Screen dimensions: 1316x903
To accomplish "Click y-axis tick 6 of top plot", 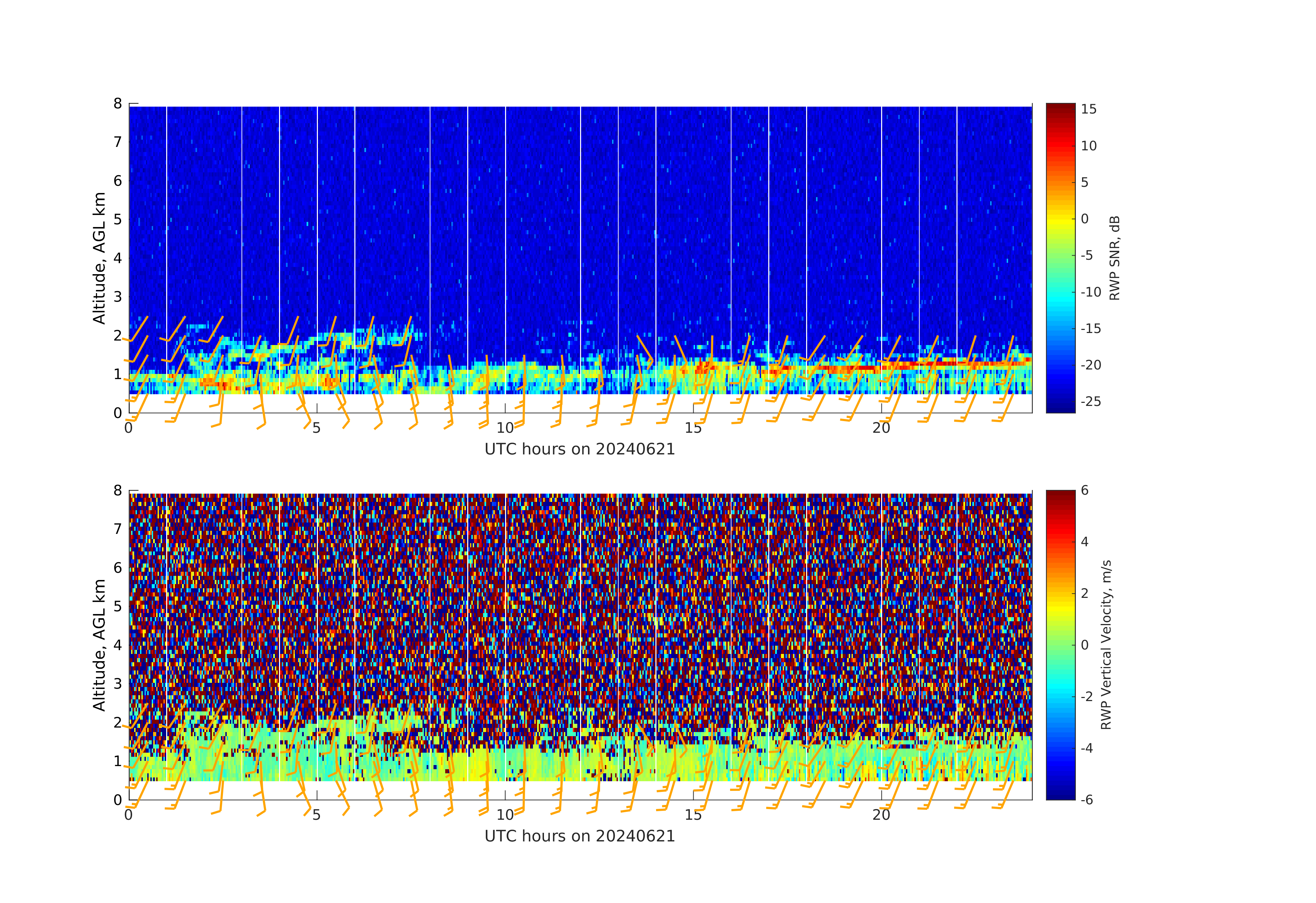I will click(x=118, y=181).
